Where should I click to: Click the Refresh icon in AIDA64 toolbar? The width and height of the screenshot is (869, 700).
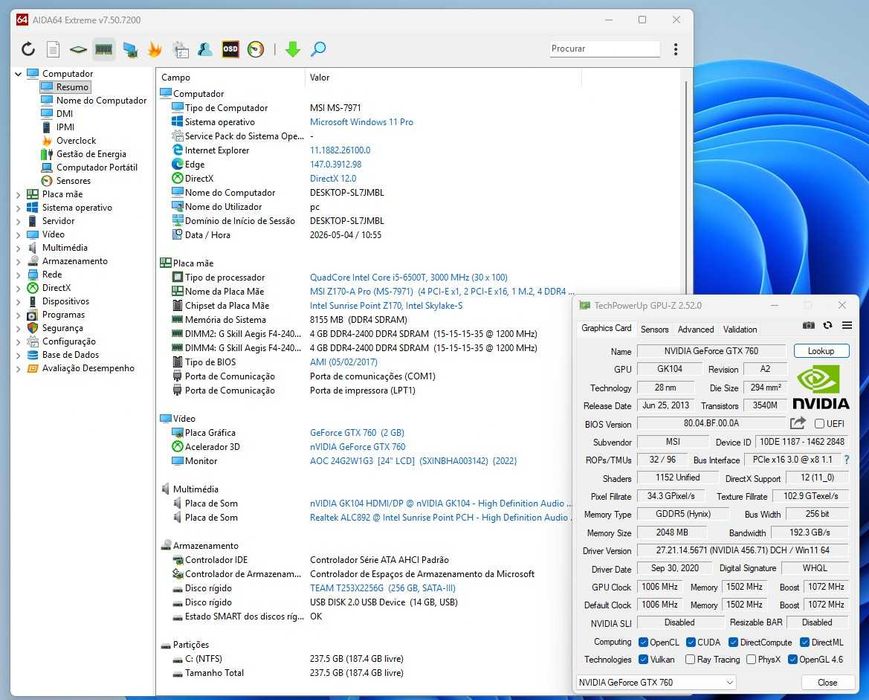click(x=28, y=49)
